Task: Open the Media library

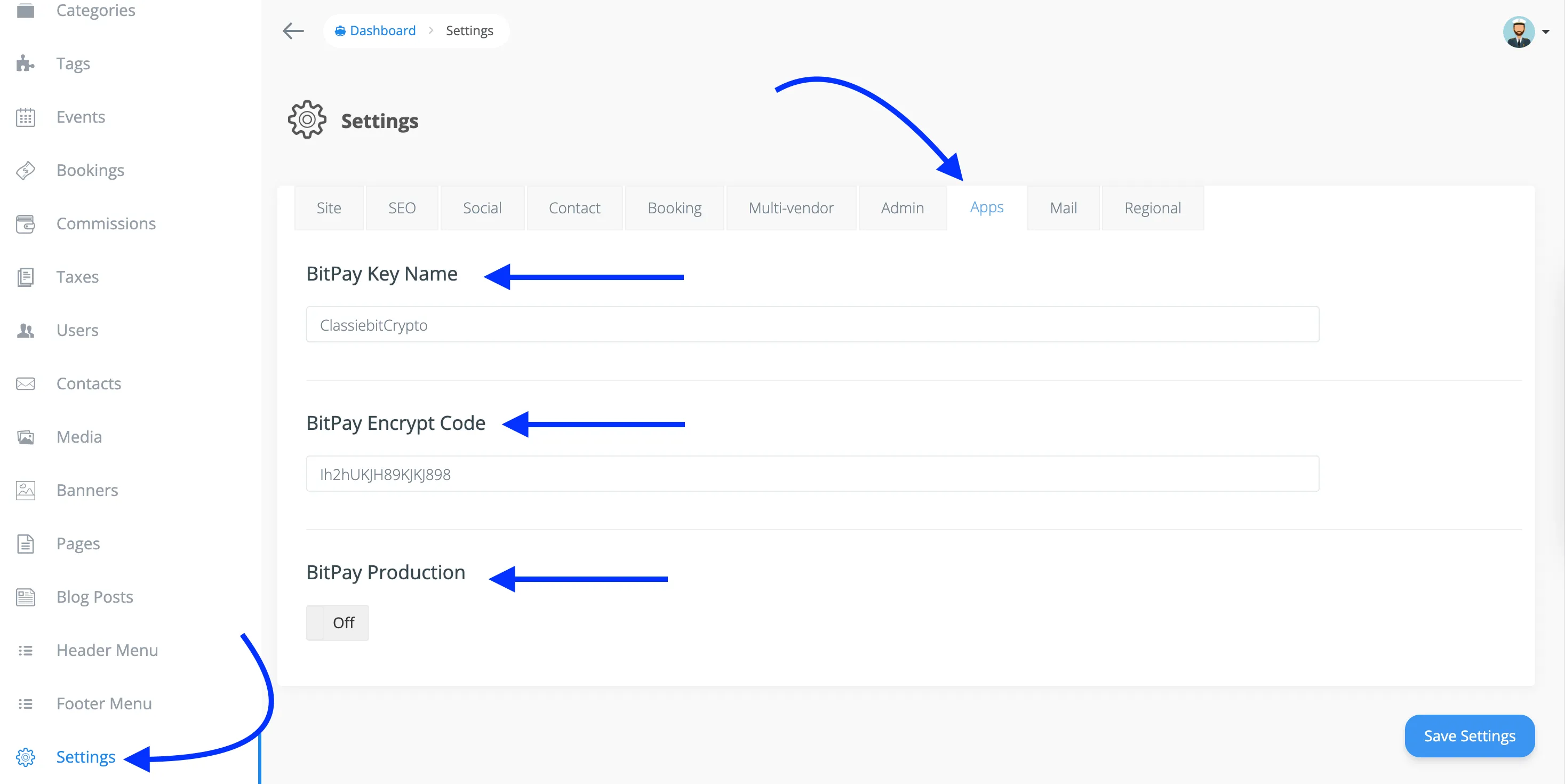Action: (x=79, y=437)
